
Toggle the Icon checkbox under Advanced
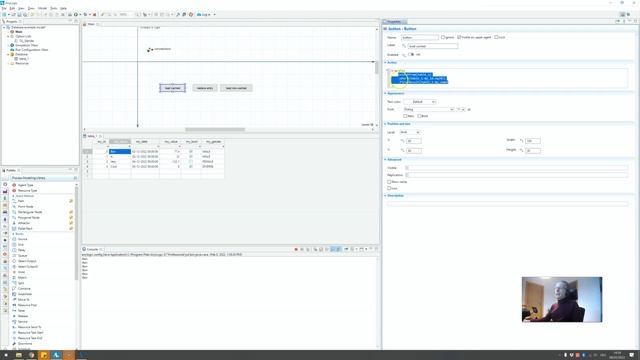click(x=389, y=188)
